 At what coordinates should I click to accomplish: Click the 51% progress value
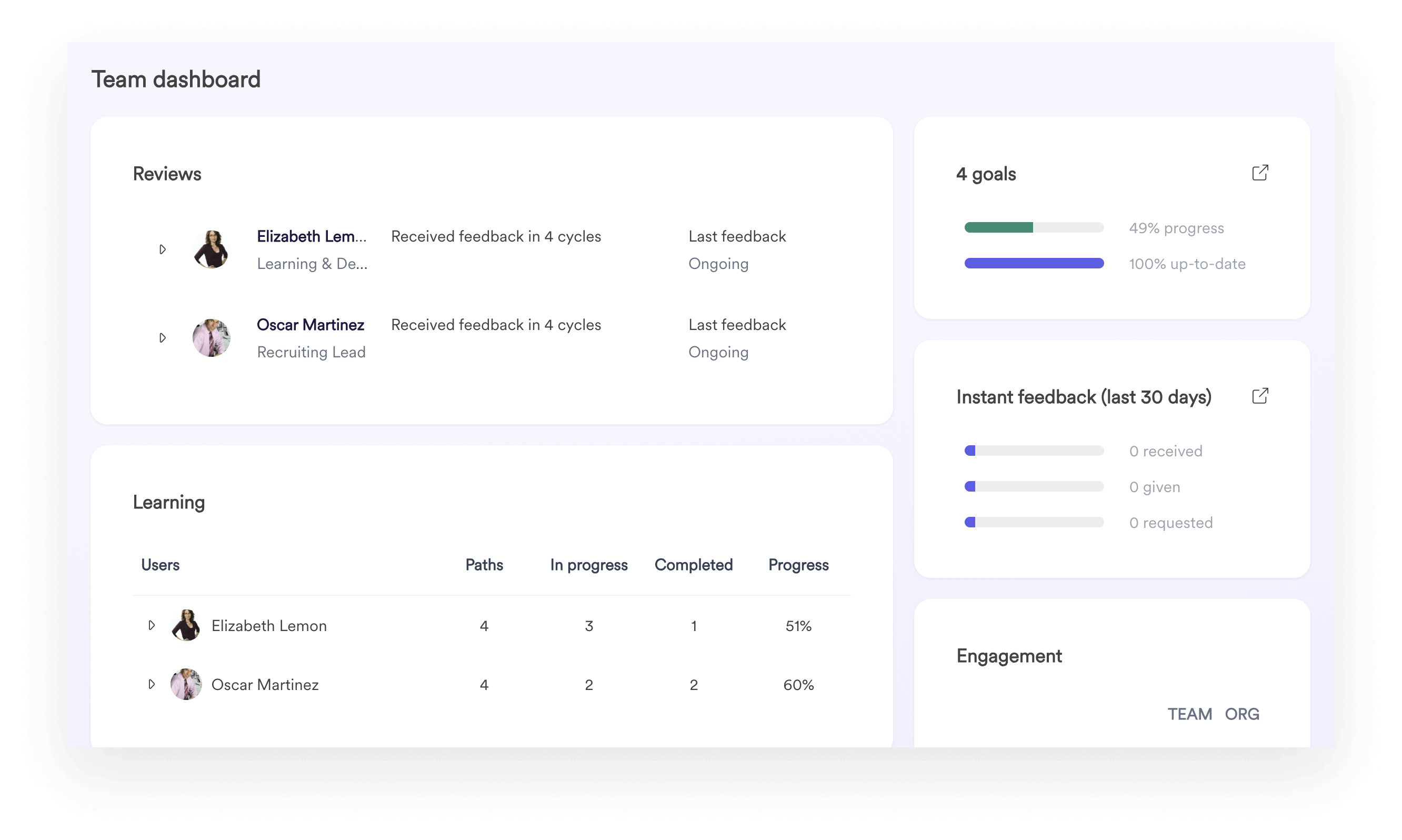click(x=798, y=625)
